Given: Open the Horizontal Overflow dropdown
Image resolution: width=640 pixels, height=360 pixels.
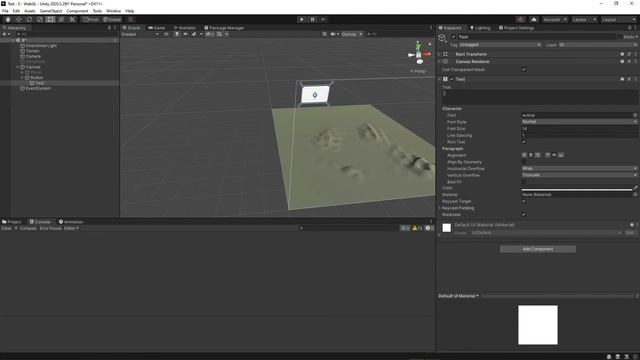Looking at the screenshot, I should (579, 168).
